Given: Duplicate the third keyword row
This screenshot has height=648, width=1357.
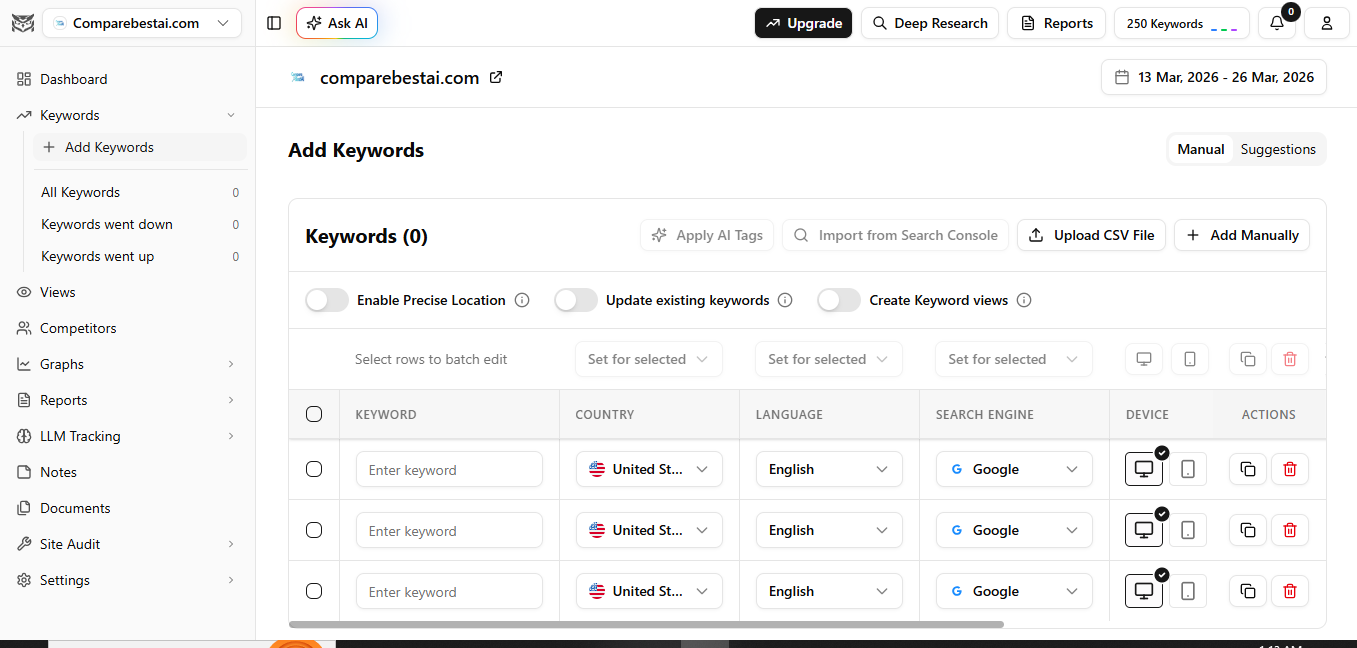Looking at the screenshot, I should click(1248, 591).
